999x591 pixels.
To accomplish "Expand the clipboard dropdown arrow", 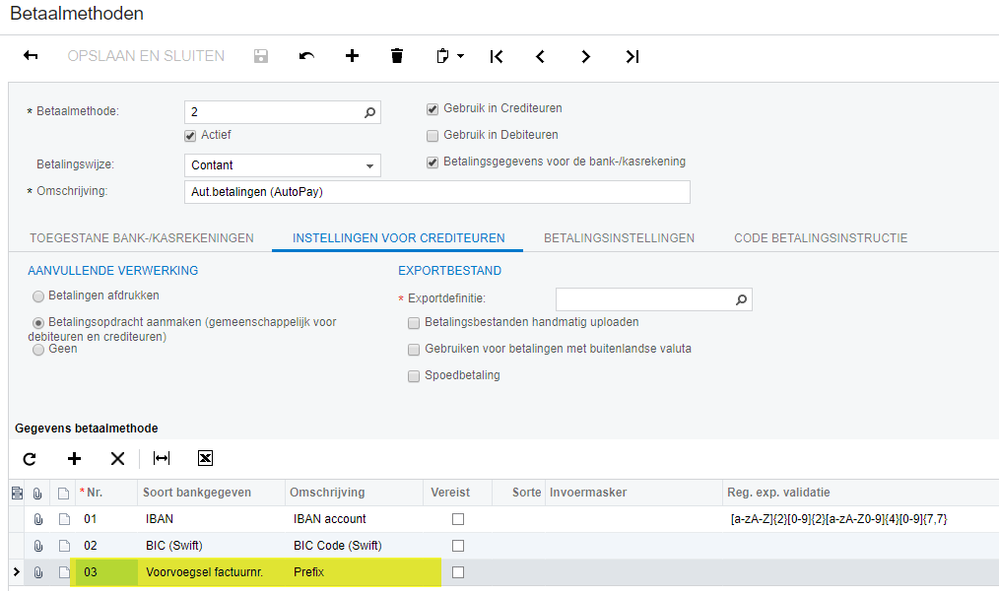I will (461, 57).
